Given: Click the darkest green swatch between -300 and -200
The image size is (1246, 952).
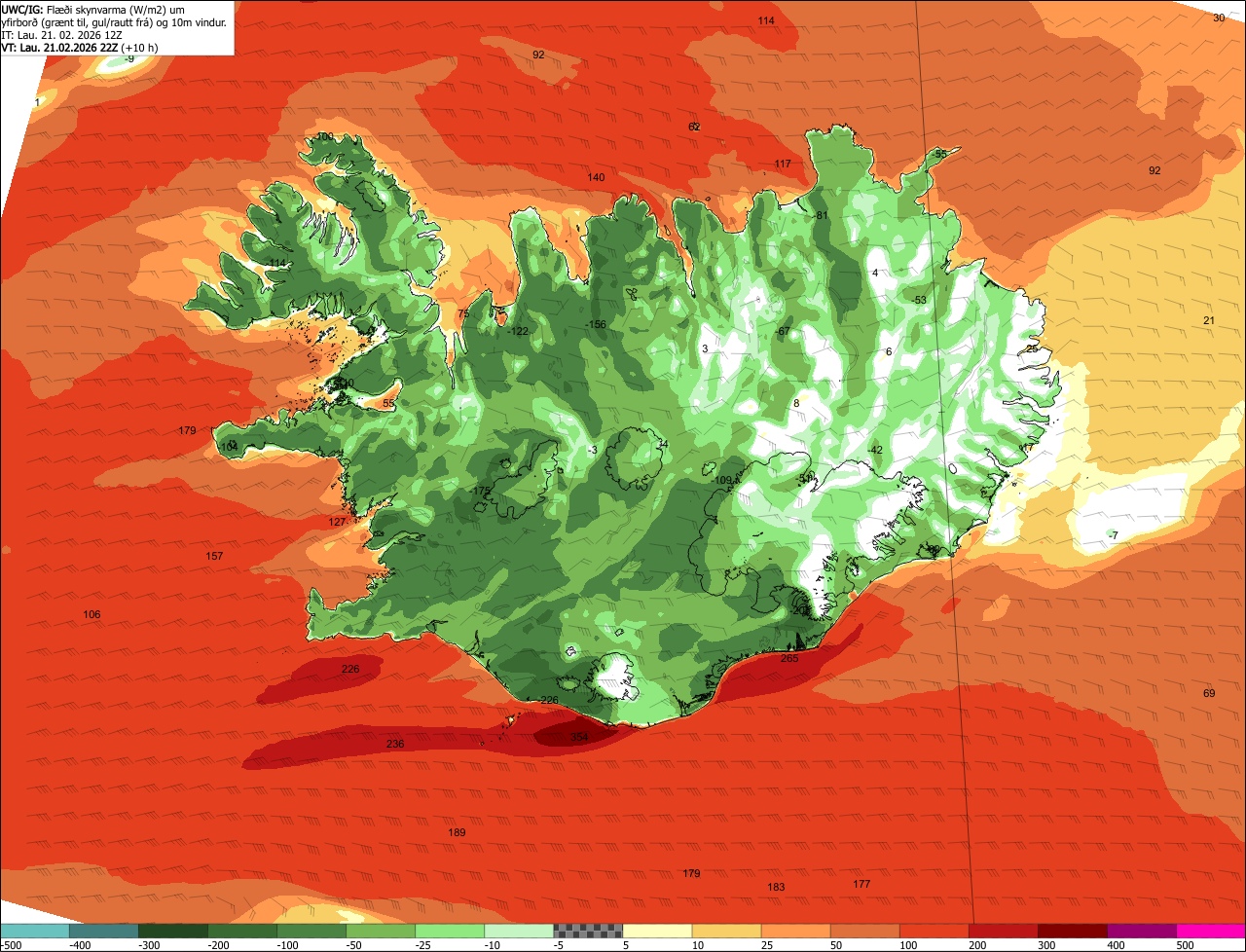Looking at the screenshot, I should pos(172,931).
